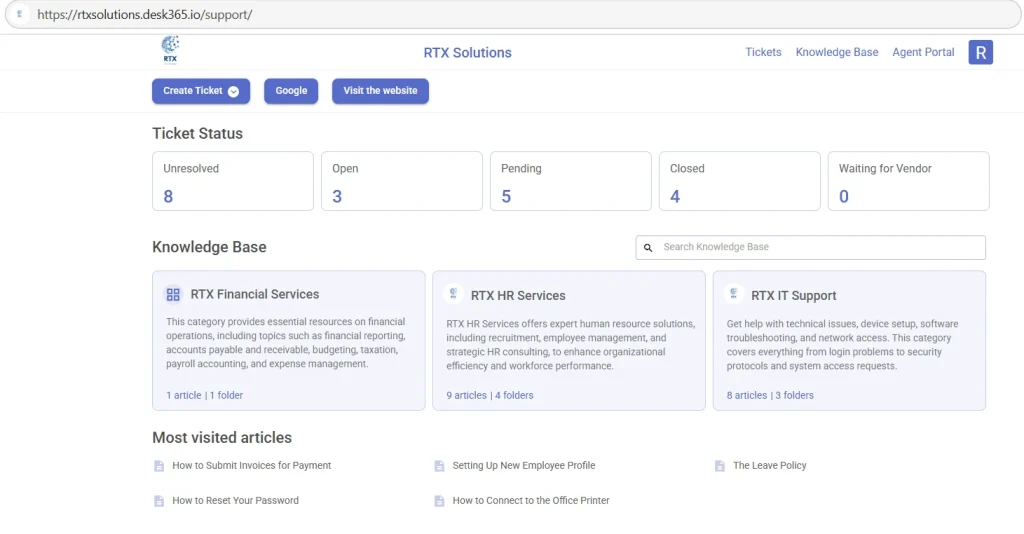Click the search magnifier icon
The height and width of the screenshot is (534, 1024).
648,247
